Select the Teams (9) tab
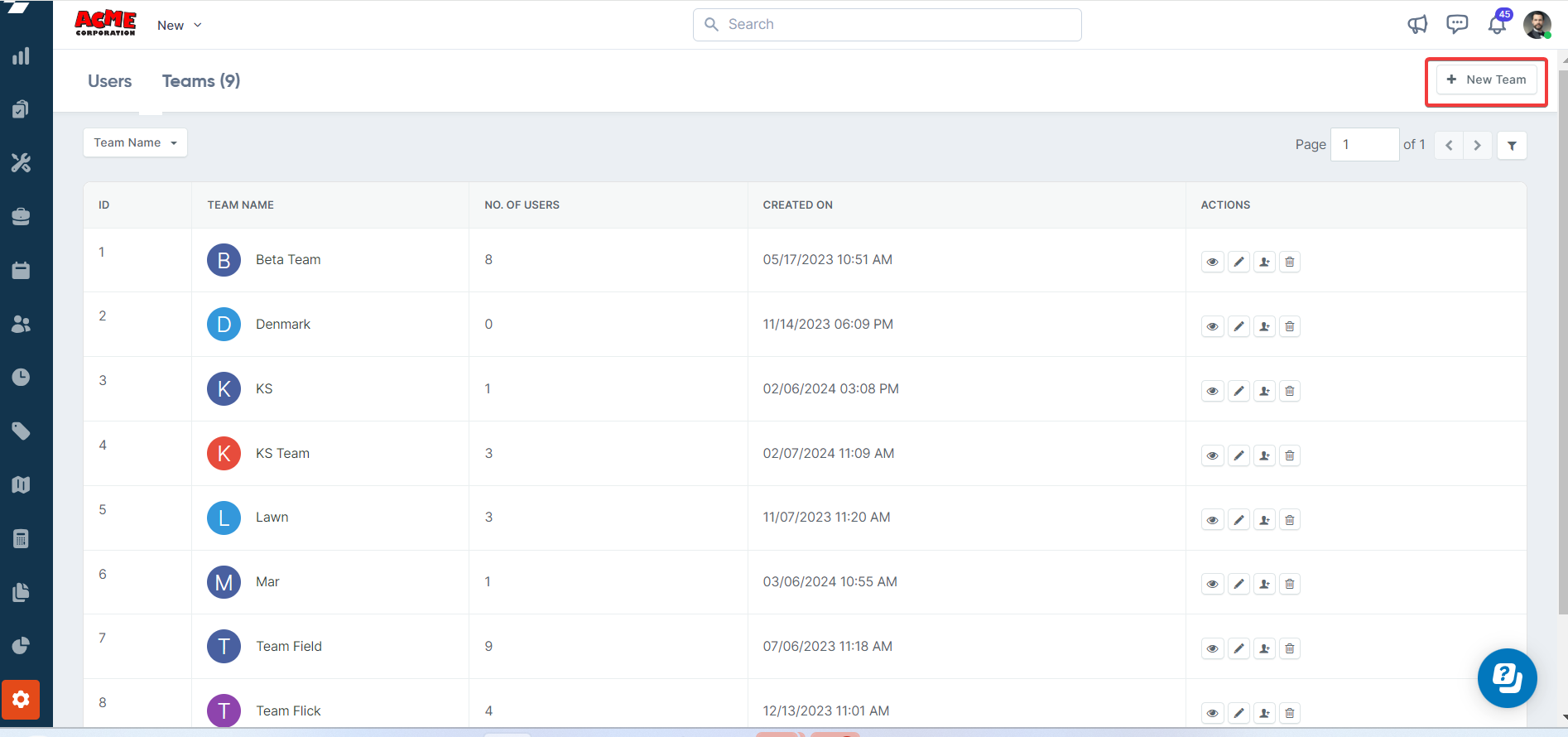This screenshot has height=737, width=1568. (201, 81)
